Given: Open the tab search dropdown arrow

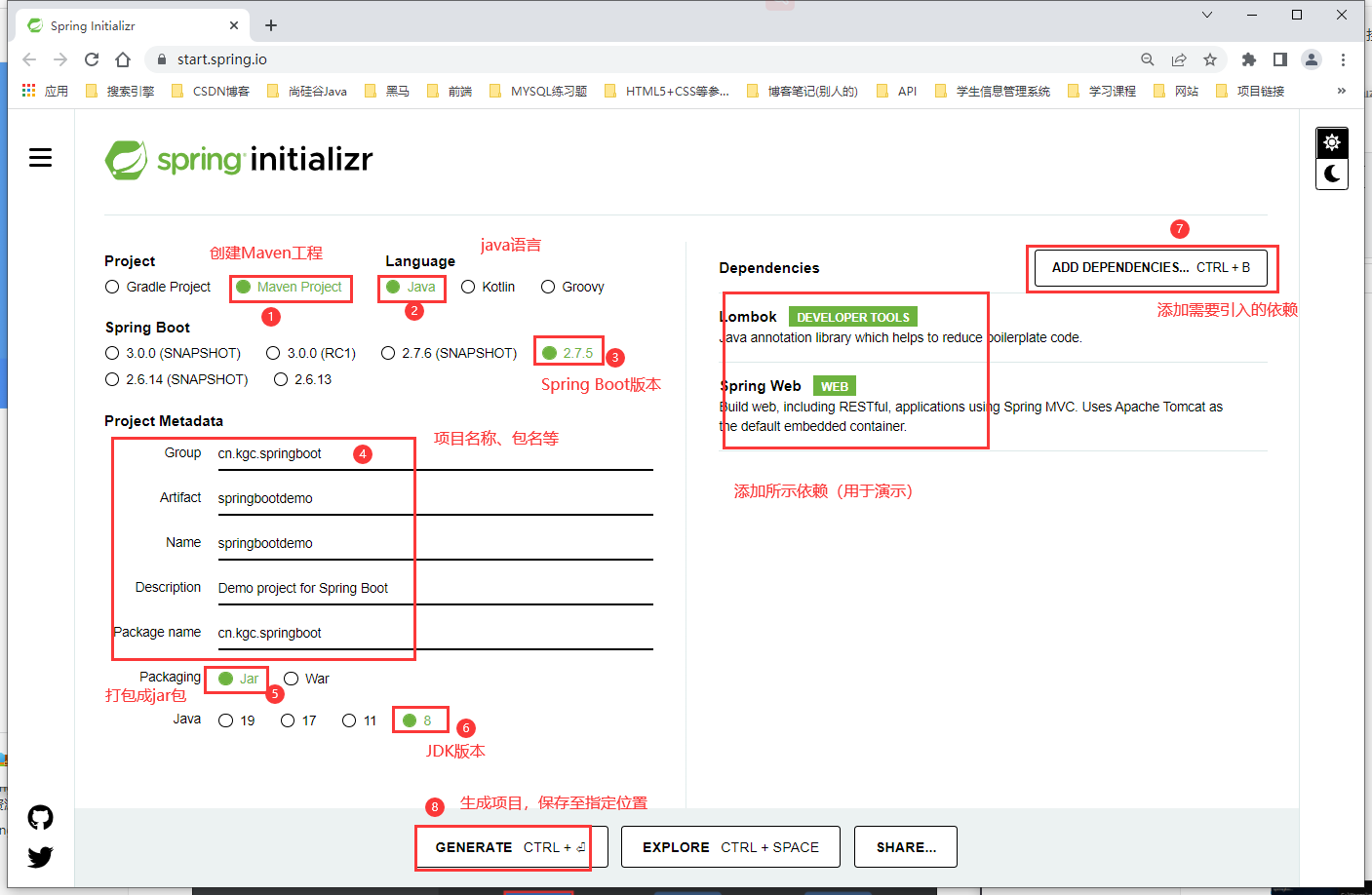Looking at the screenshot, I should coord(1207,15).
